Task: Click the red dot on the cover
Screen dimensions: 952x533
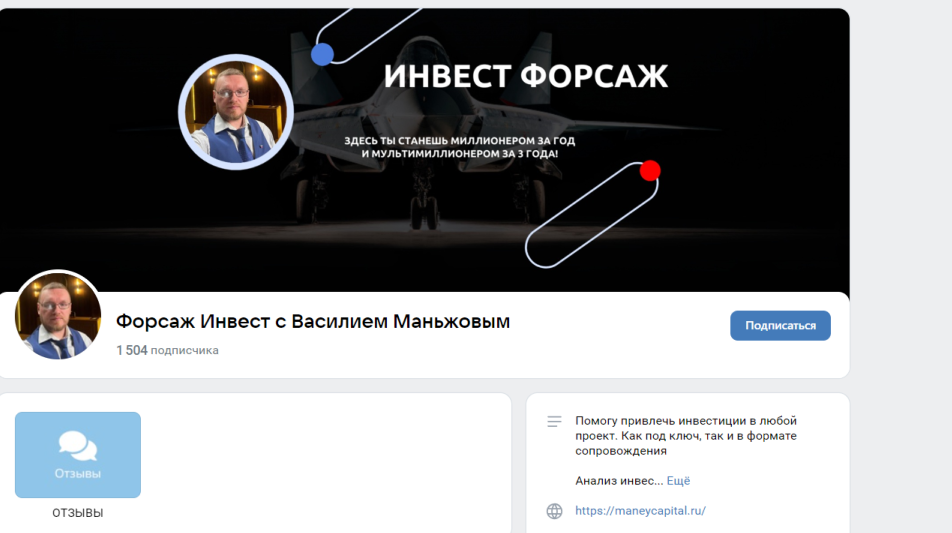Action: click(650, 171)
